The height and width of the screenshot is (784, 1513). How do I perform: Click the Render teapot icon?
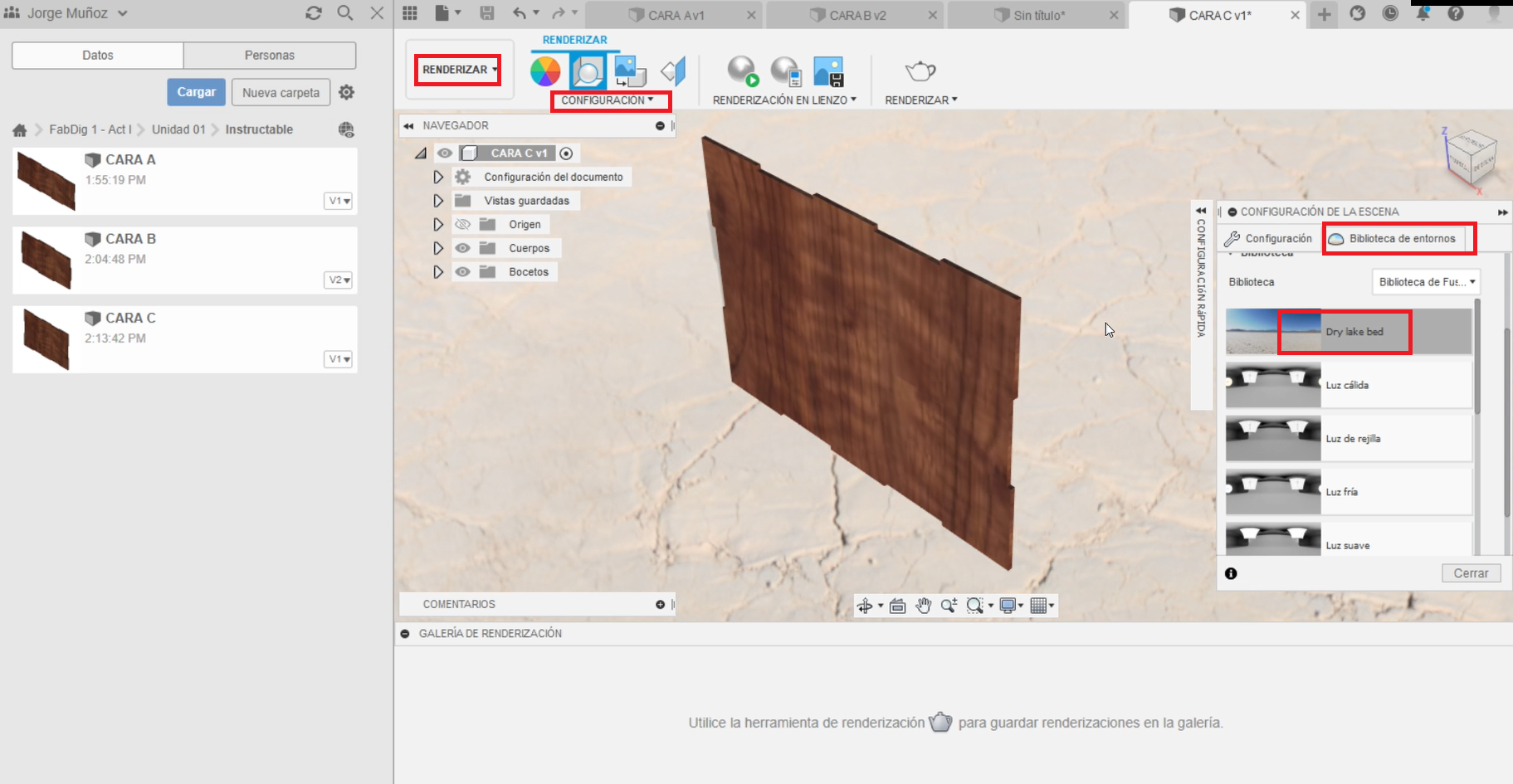pos(920,71)
